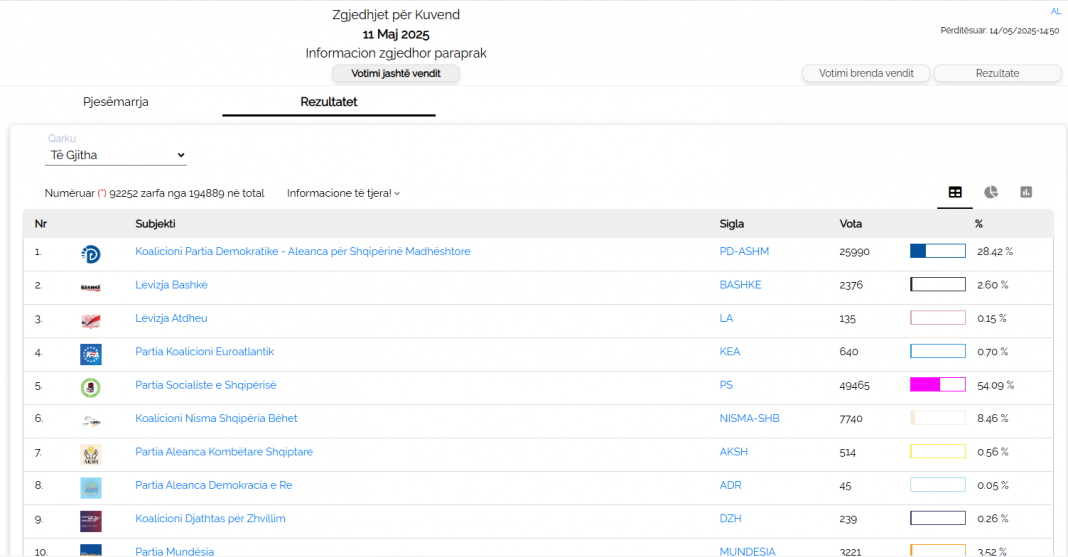Click the MUNDESIA sigla link
Viewport: 1068px width, 557px height.
coord(747,551)
